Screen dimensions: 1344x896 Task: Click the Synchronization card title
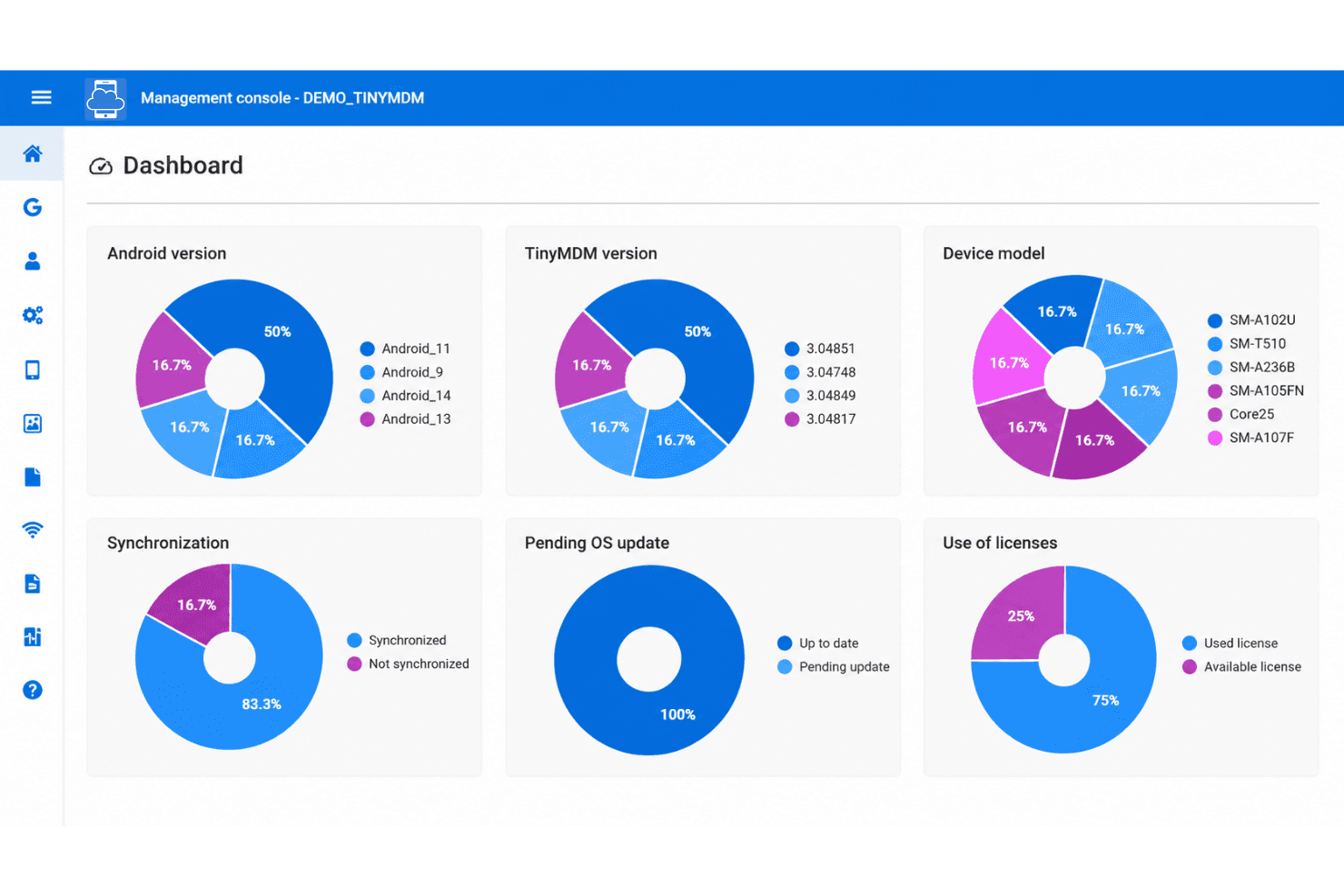click(x=168, y=543)
